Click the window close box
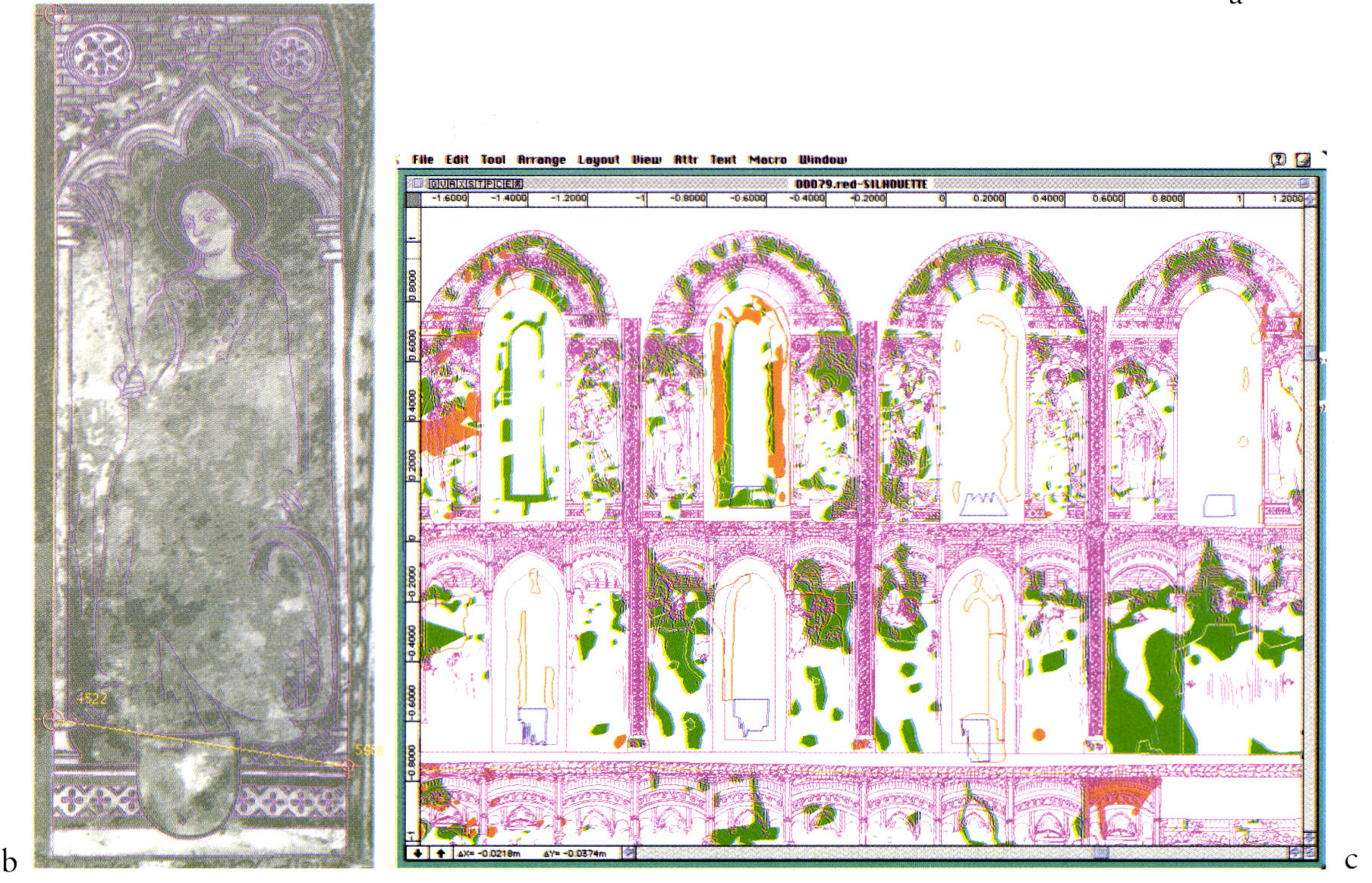The width and height of the screenshot is (1372, 883). [x=417, y=184]
